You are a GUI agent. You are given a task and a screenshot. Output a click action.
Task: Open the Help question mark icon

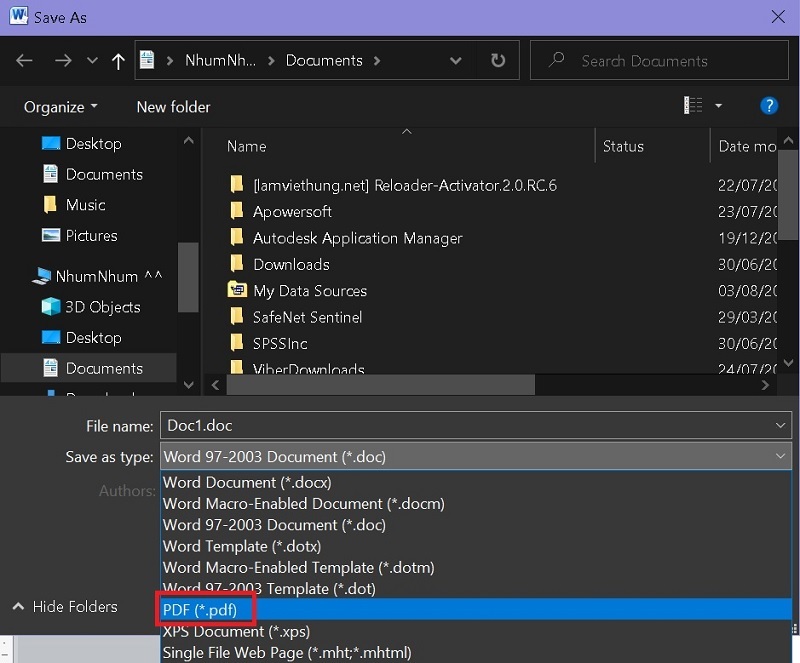[768, 106]
